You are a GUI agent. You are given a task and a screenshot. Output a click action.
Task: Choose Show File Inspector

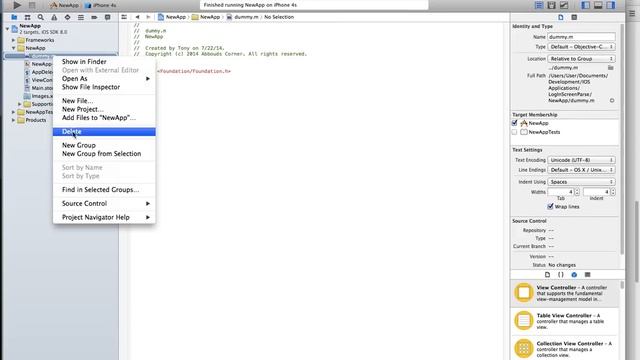coord(104,87)
